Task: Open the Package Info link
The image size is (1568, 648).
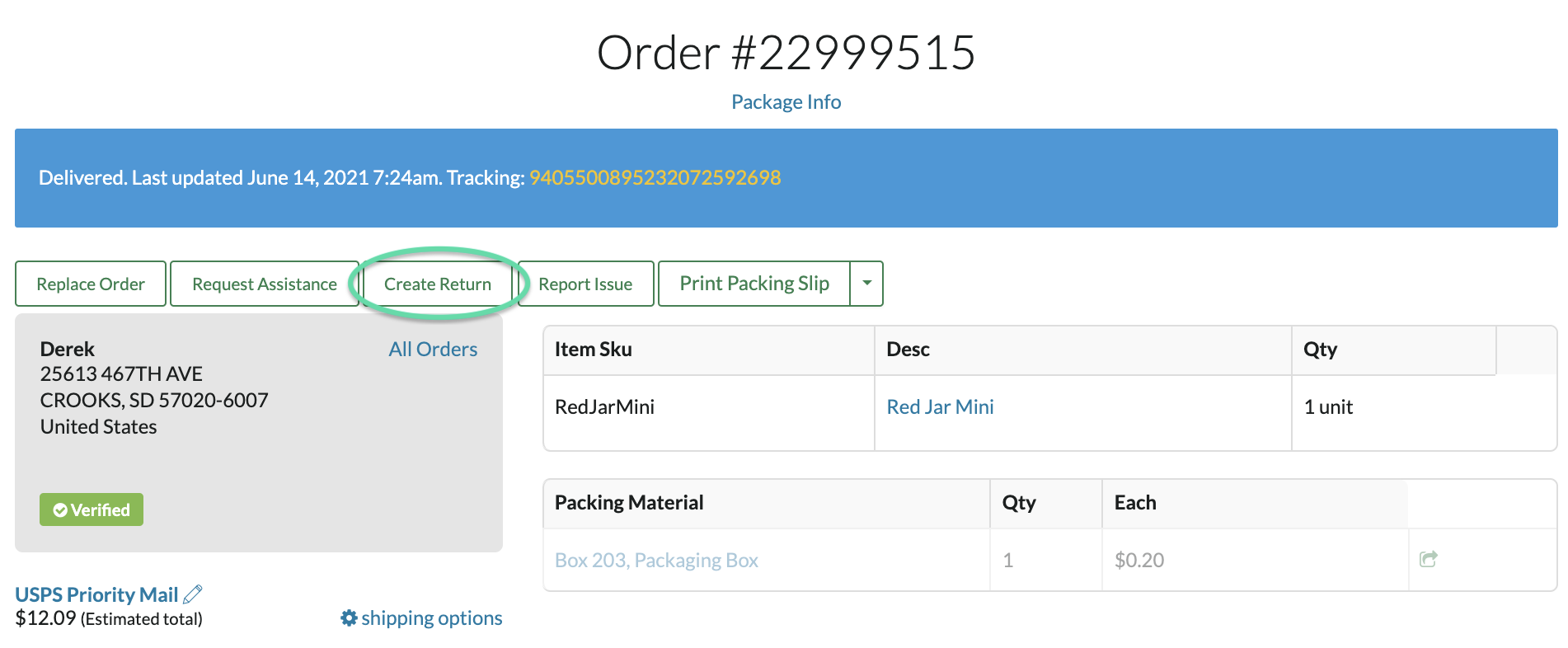Action: (786, 102)
